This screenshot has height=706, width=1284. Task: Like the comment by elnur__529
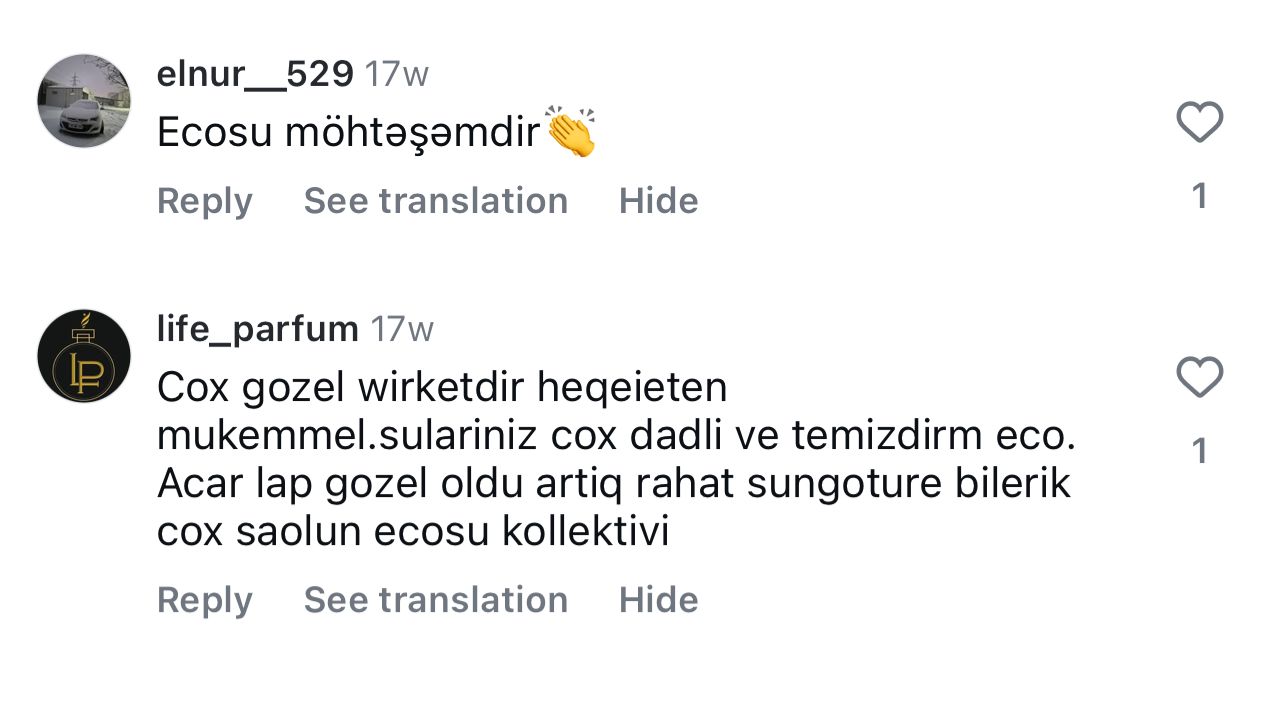1199,123
